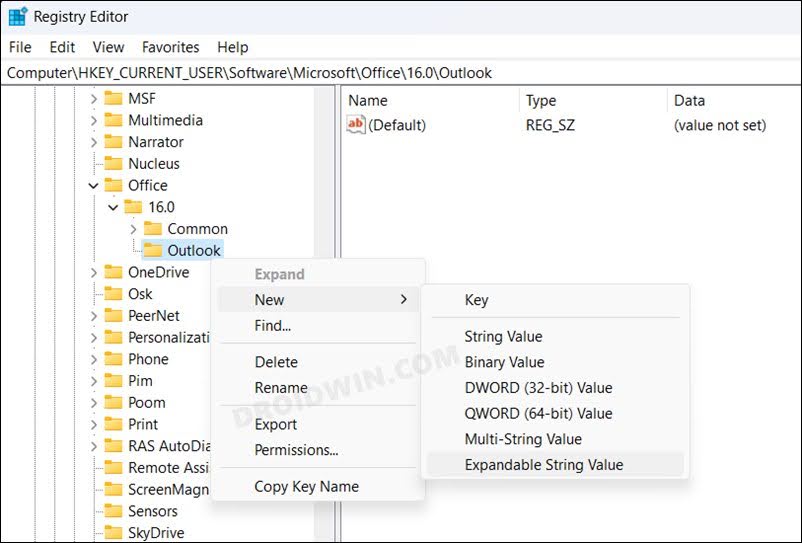Expand the MSF key chevron
Image resolution: width=802 pixels, height=543 pixels.
click(x=94, y=98)
